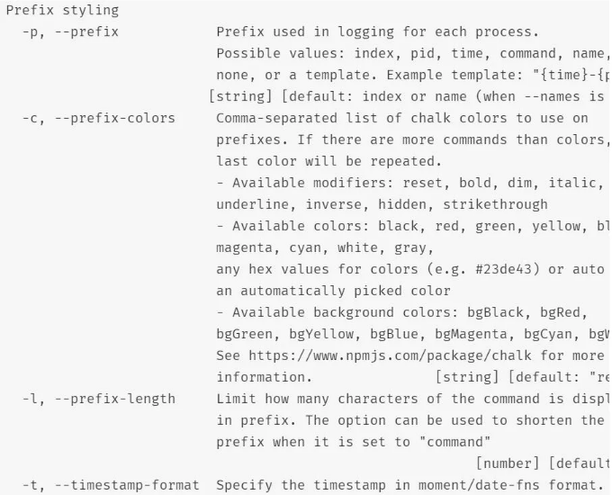This screenshot has width=612, height=495.
Task: Click the quoted word "command"
Action: [x=455, y=442]
